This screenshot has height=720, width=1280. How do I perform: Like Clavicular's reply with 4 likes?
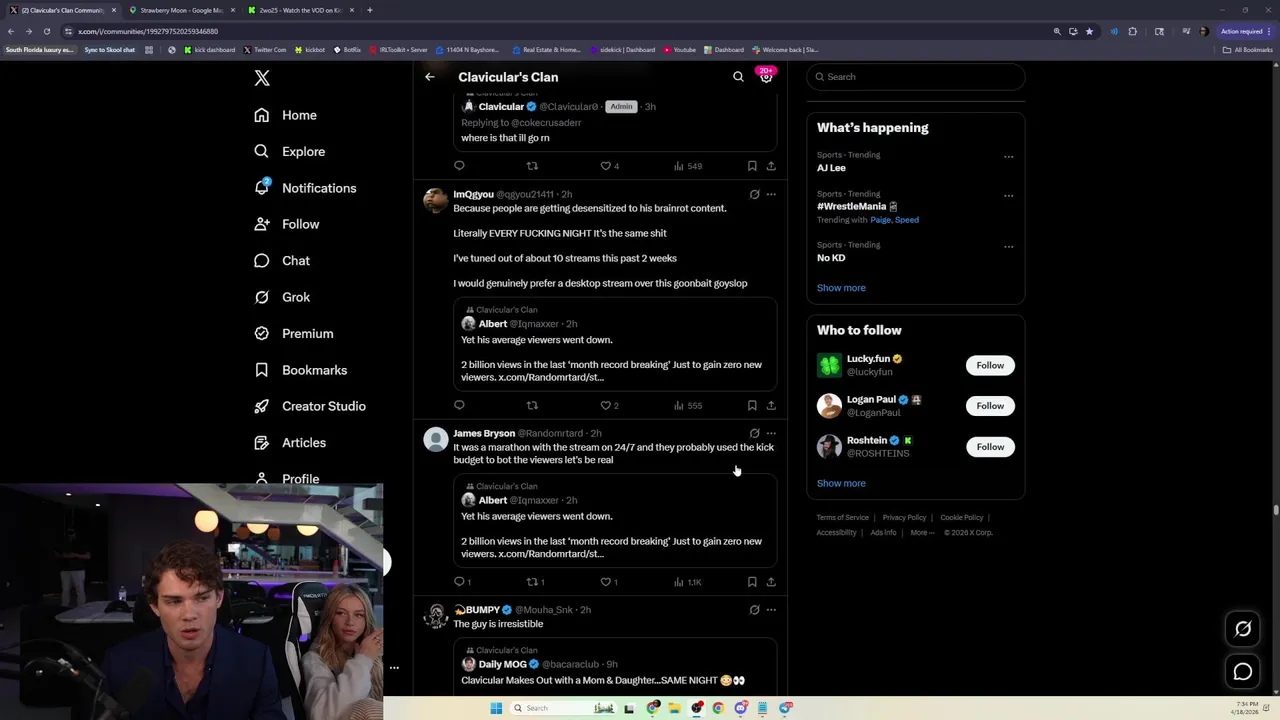(609, 166)
